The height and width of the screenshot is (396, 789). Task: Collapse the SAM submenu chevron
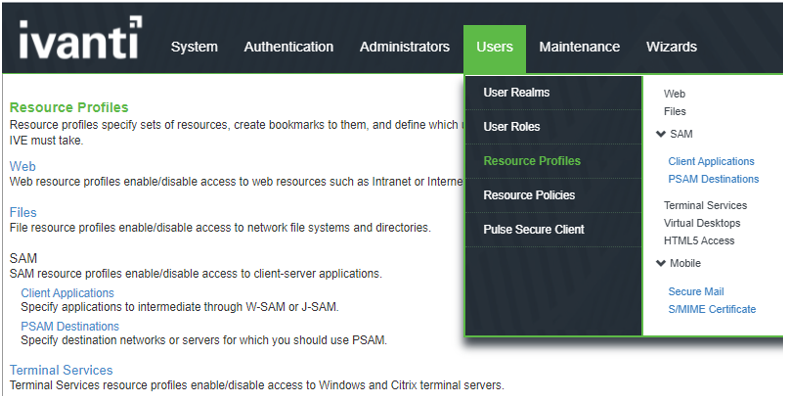click(x=661, y=134)
